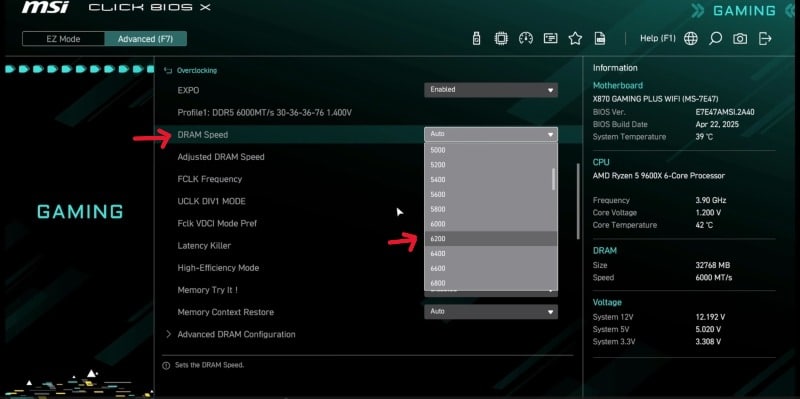Select the High-Efficiency Mode row
800x399 pixels.
(x=218, y=268)
